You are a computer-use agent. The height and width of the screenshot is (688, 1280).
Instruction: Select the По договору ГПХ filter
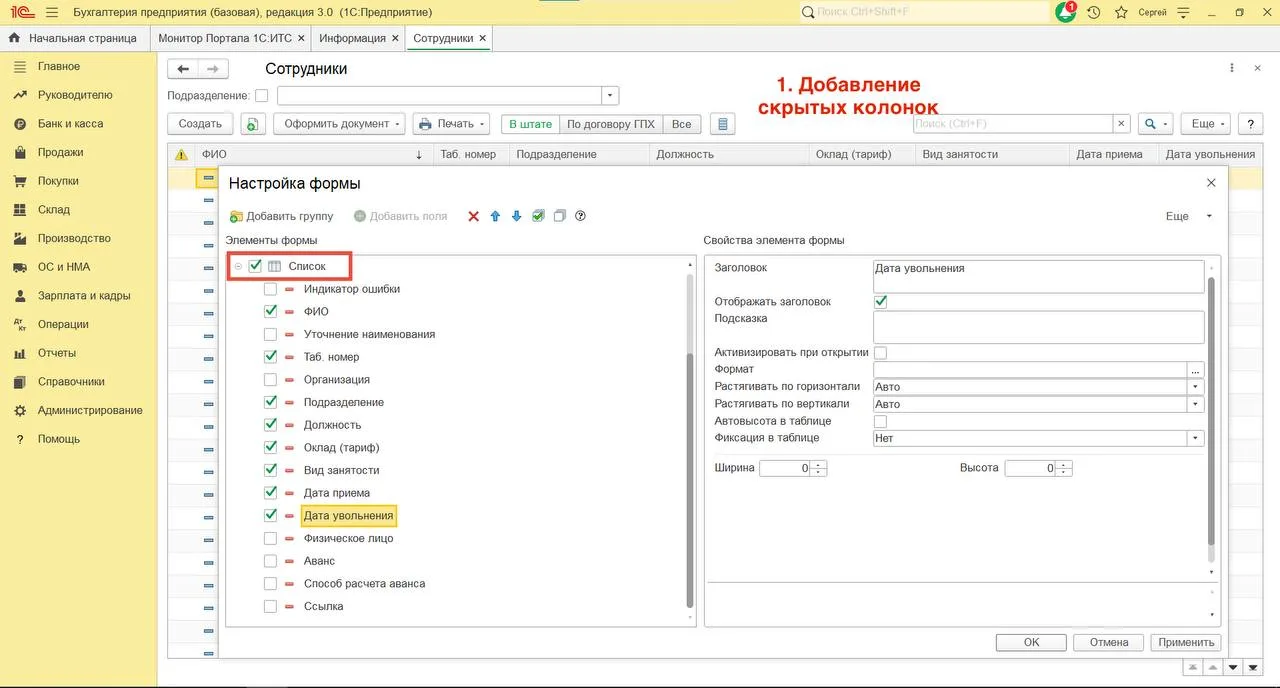pyautogui.click(x=611, y=124)
